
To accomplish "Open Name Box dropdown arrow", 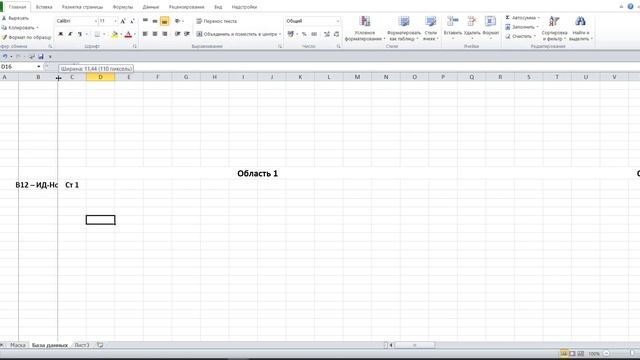I will tap(39, 67).
